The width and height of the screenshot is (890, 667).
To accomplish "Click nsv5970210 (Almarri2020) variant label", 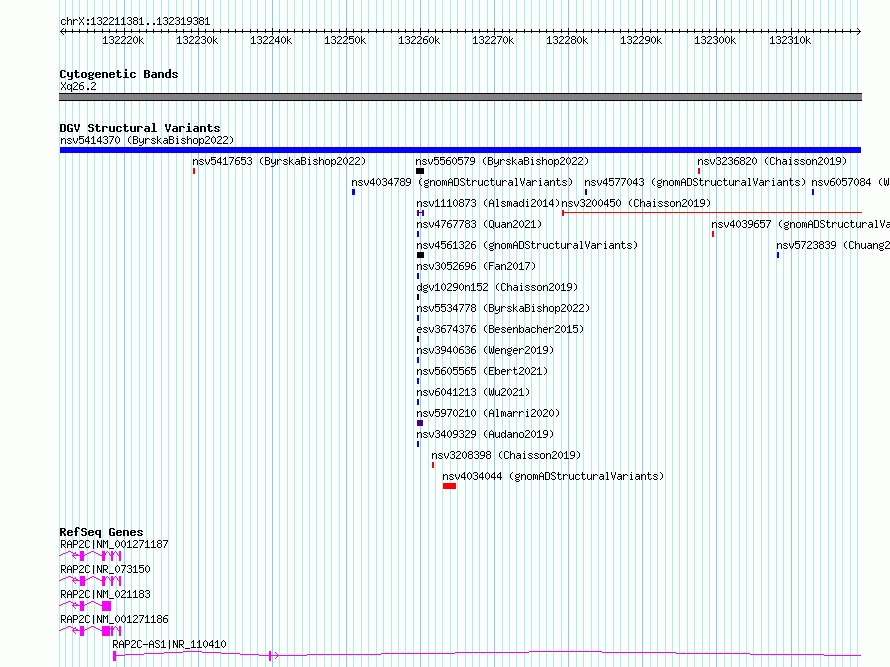I will coord(488,413).
